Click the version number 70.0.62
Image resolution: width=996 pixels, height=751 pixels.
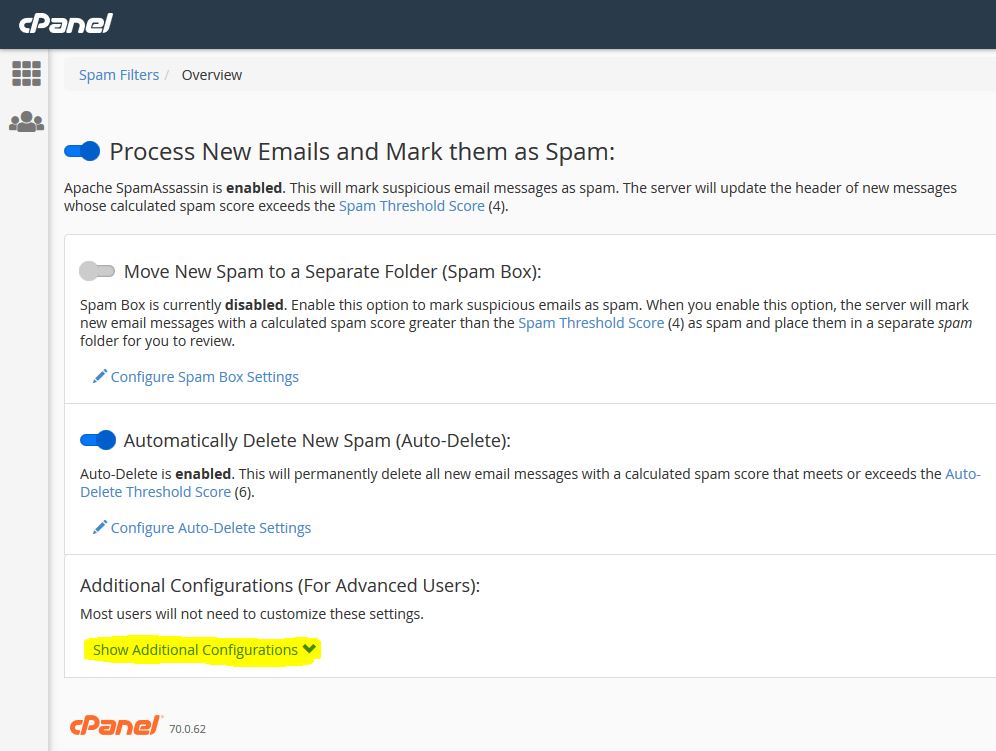click(187, 729)
